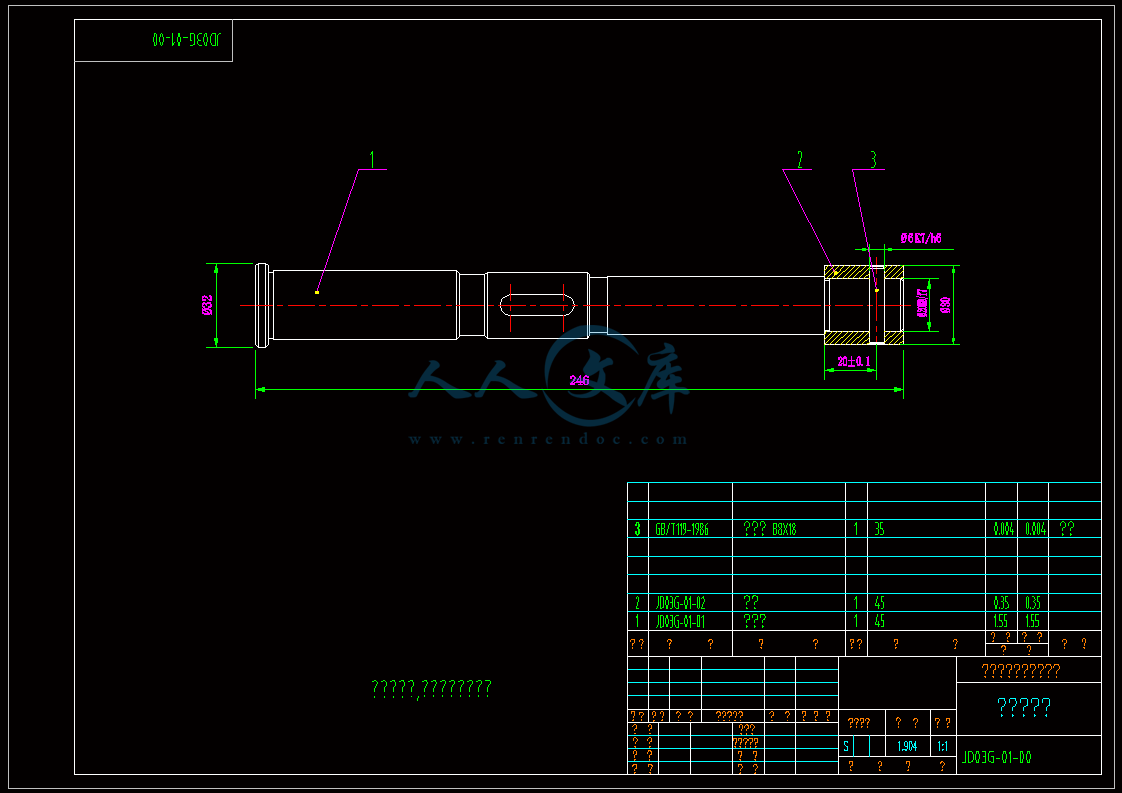The image size is (1122, 793).
Task: Select callout number "3" above the pin
Action: (873, 160)
